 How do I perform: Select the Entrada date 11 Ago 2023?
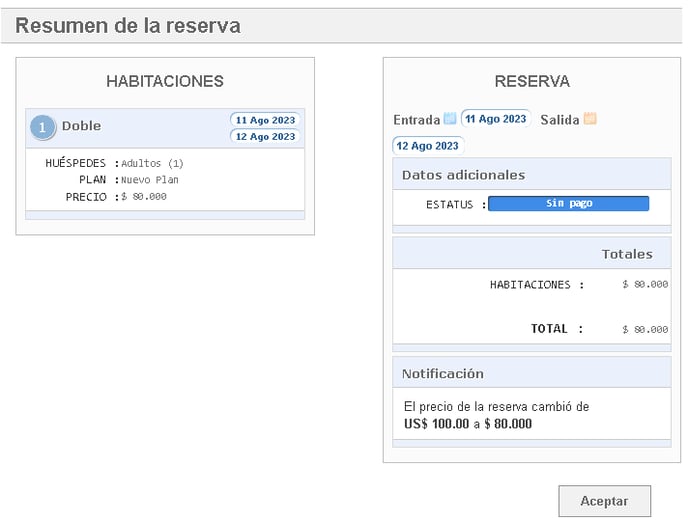(496, 119)
